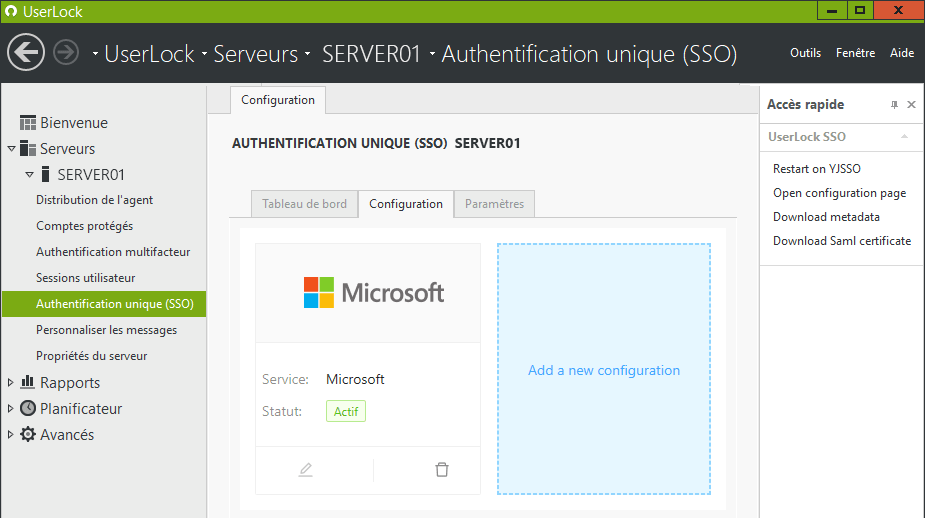
Task: Click the Planificateur clock icon
Action: pos(28,408)
